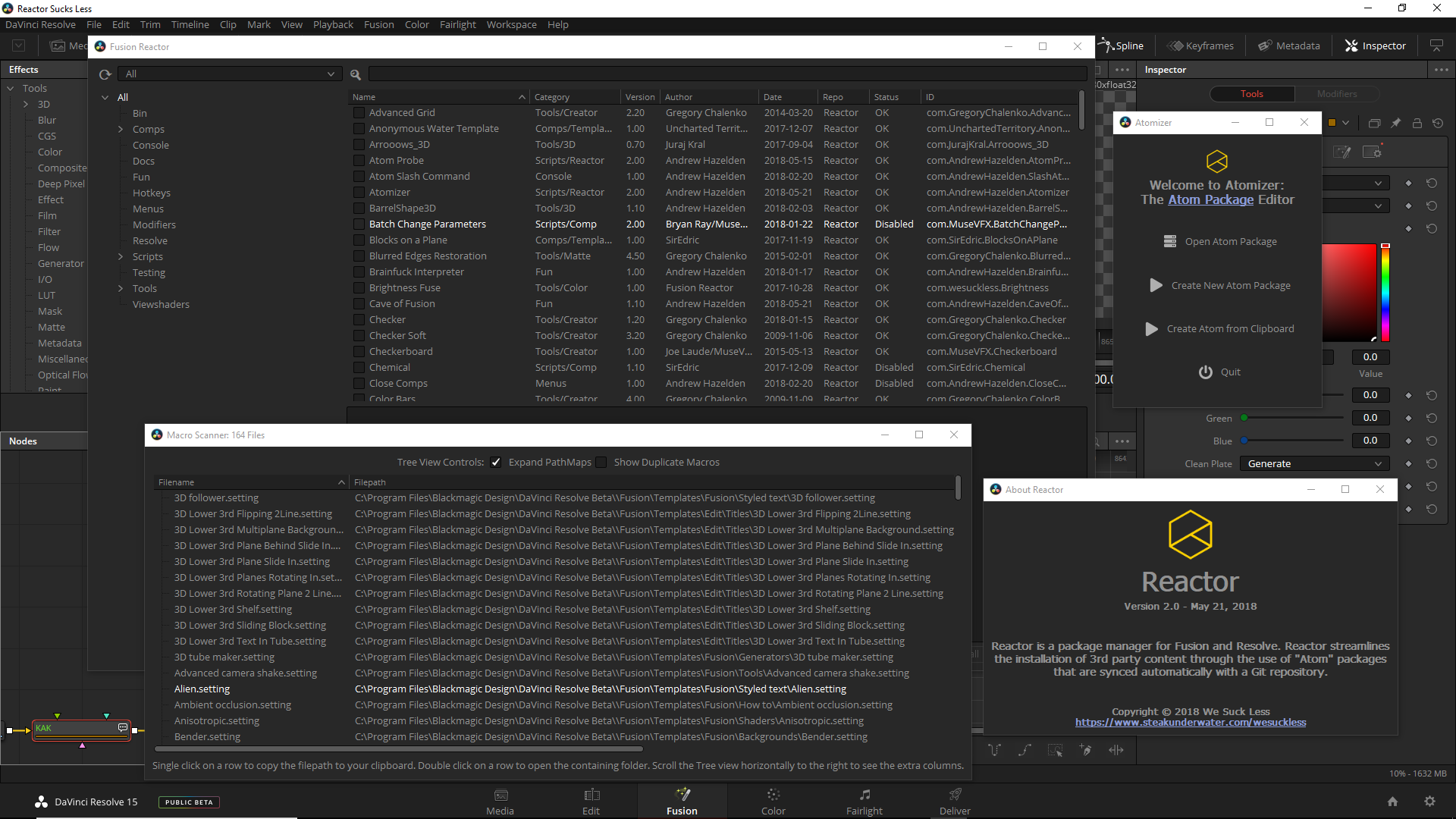Click the pin icon in Inspector header

pos(1396,123)
